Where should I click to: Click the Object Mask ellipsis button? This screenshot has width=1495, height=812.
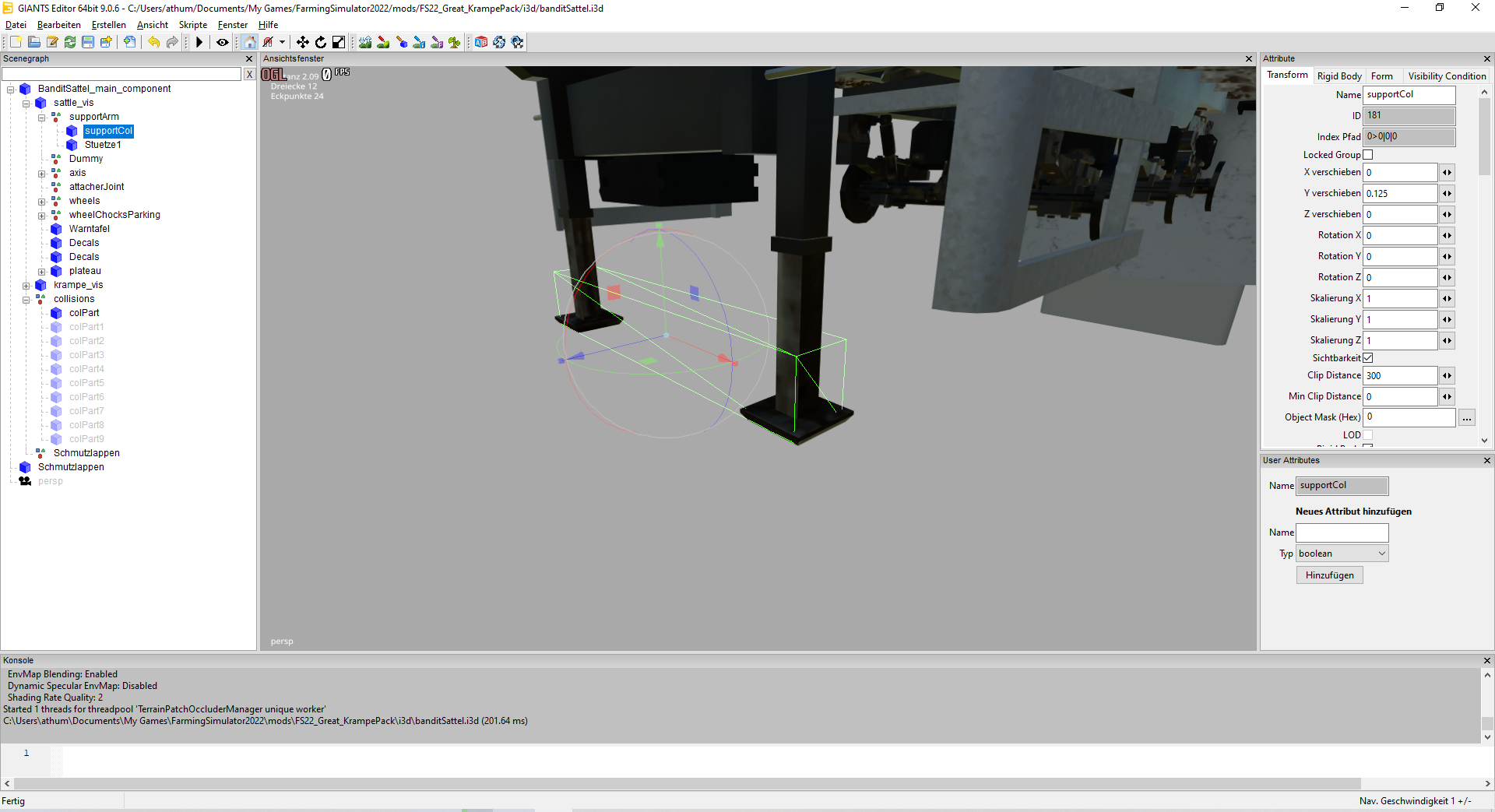[1466, 418]
